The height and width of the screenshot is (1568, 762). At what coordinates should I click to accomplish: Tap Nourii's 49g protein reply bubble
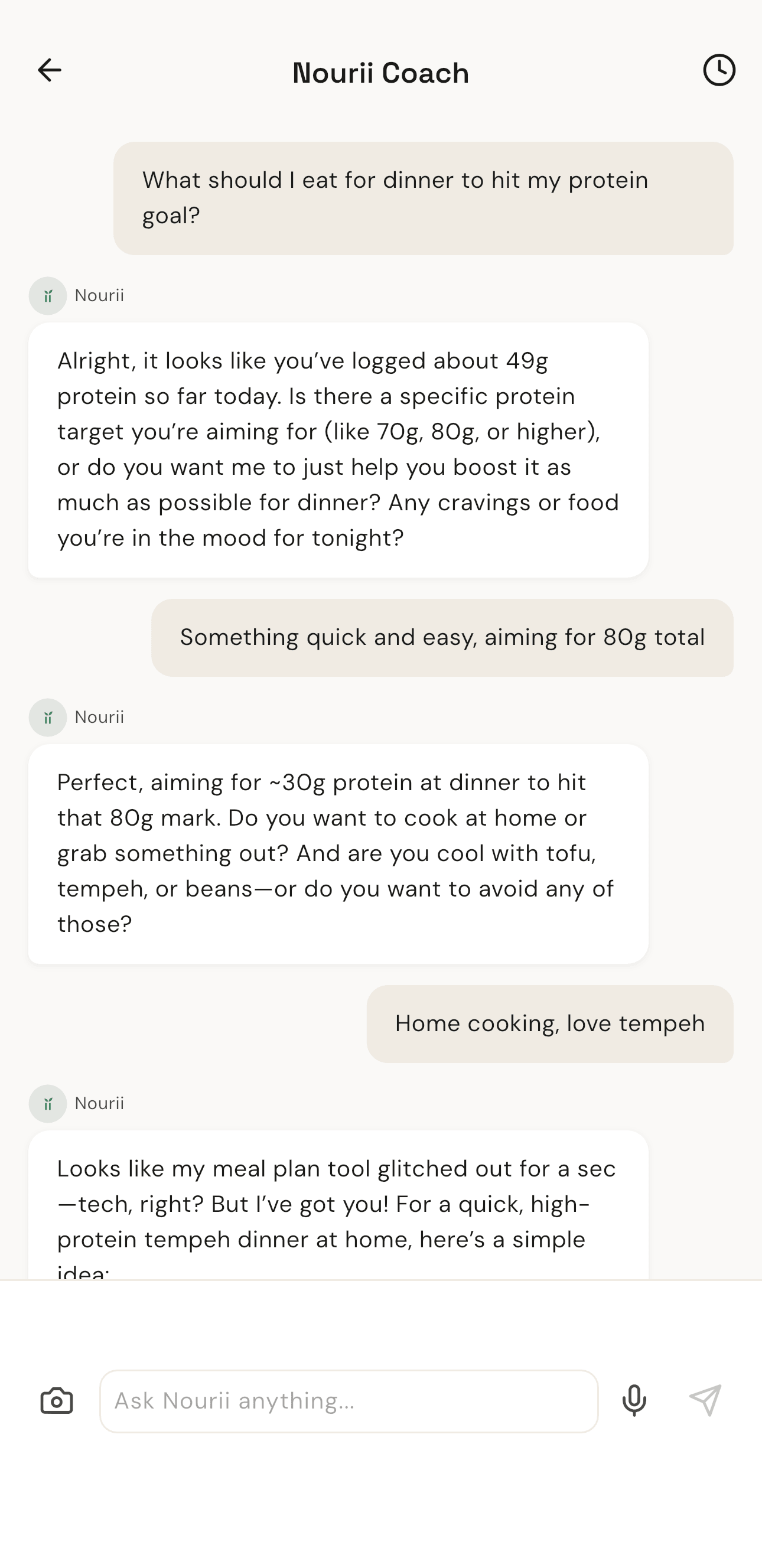pyautogui.click(x=339, y=448)
